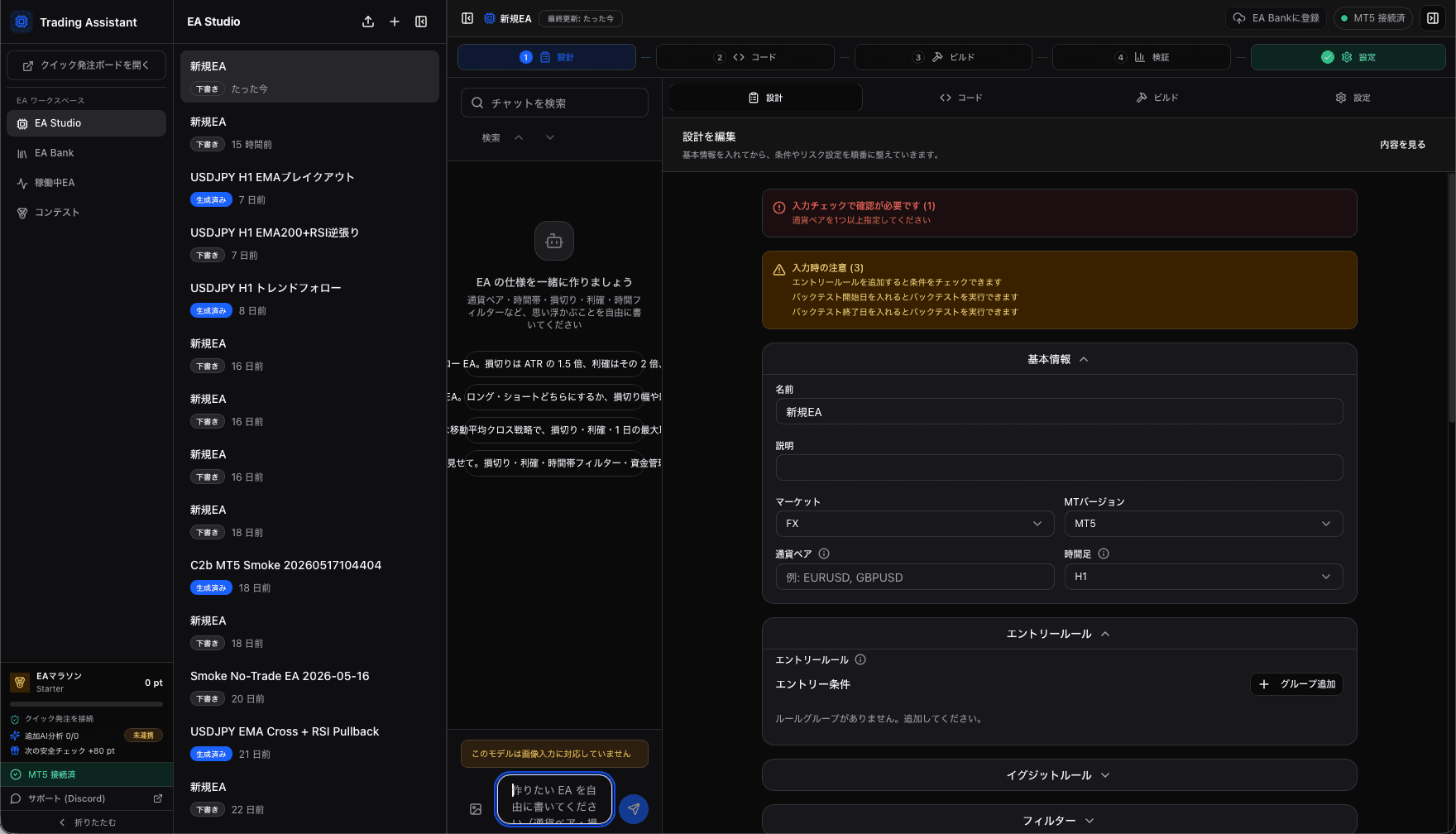Toggle right side panel icon in top bar
Viewport: 1456px width, 834px height.
(1433, 18)
